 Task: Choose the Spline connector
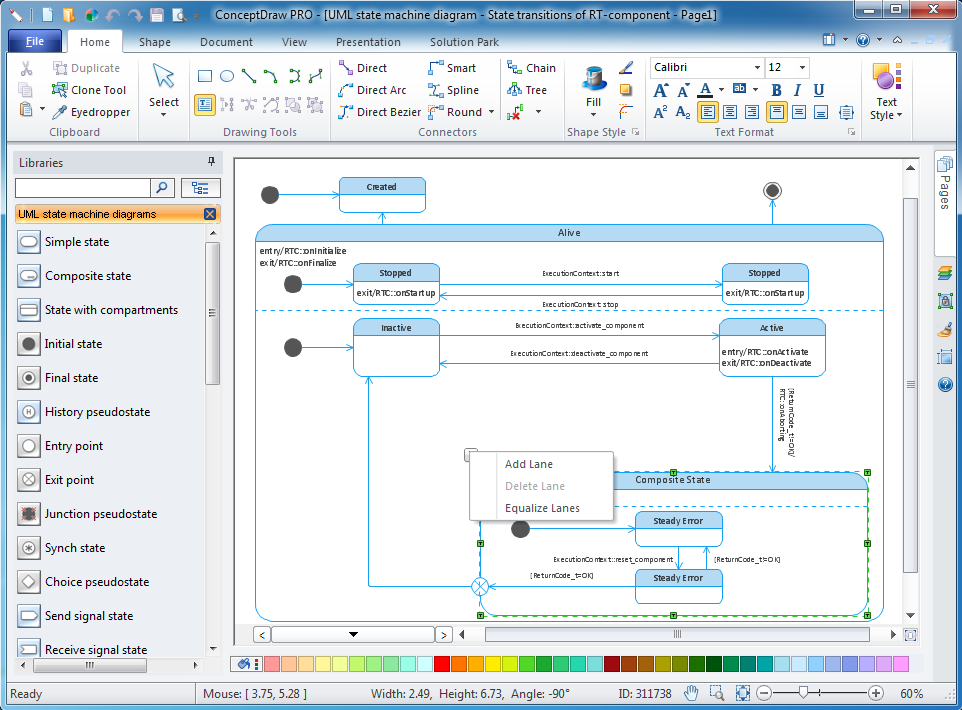coord(453,90)
